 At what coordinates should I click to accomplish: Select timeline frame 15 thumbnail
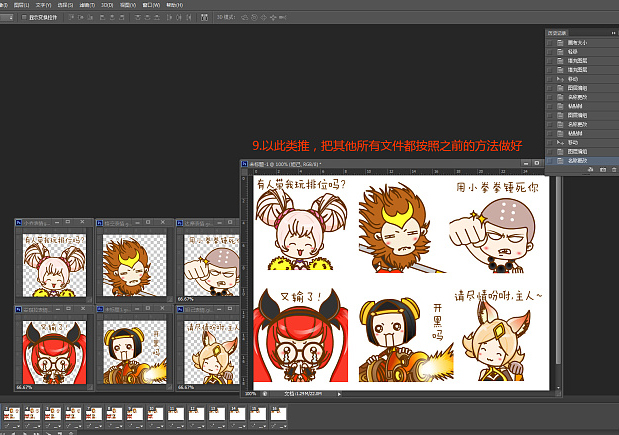tap(257, 414)
